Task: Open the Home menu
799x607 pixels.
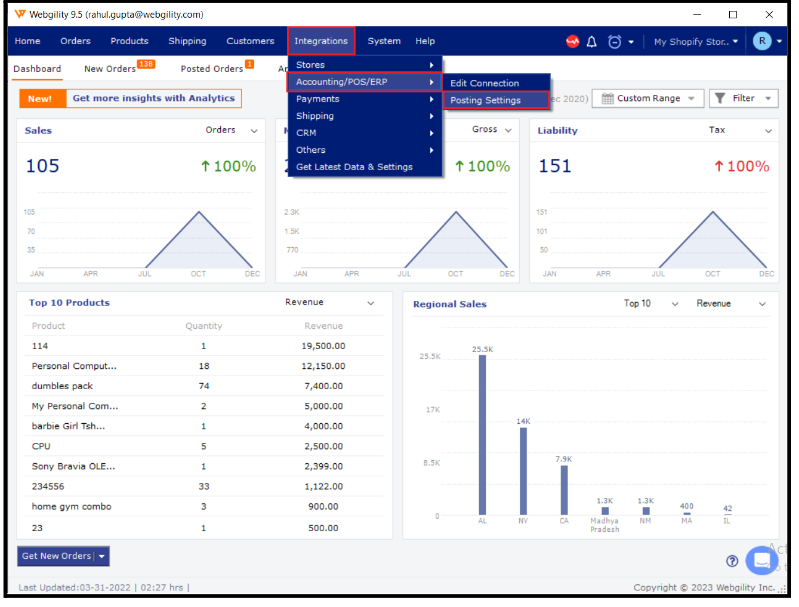Action: point(28,41)
